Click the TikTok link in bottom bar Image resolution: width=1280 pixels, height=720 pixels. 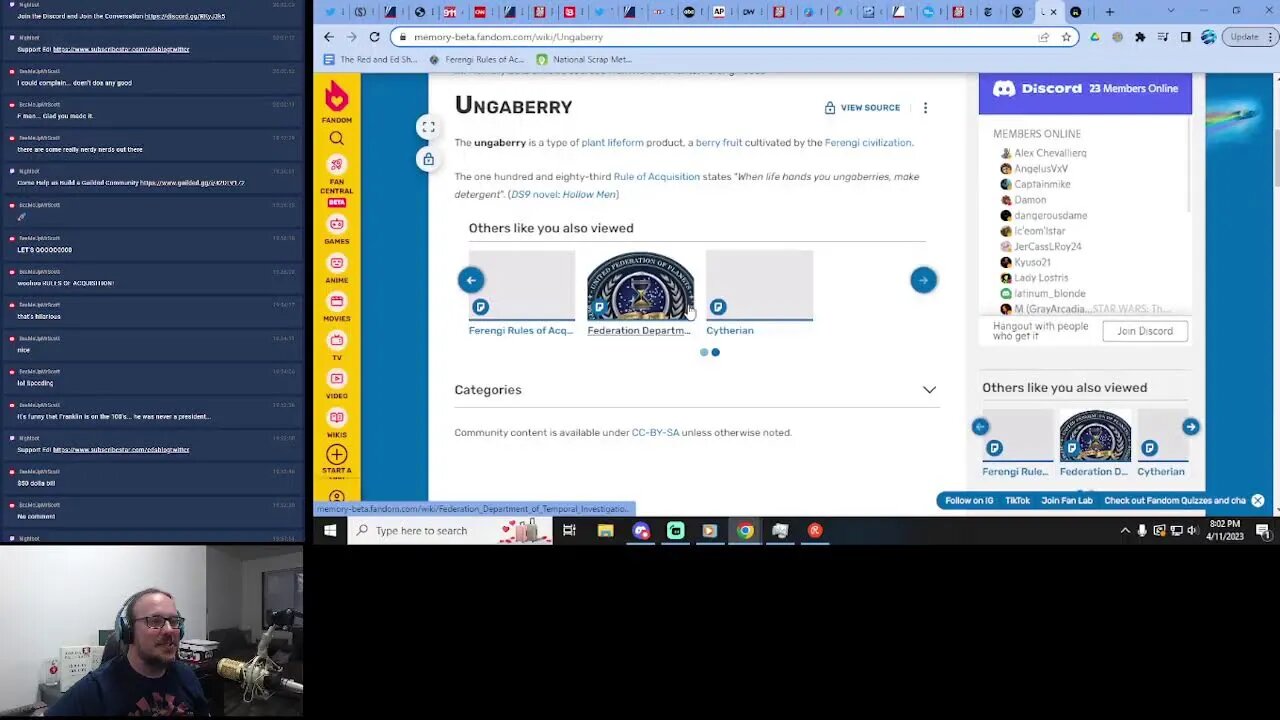[1017, 501]
